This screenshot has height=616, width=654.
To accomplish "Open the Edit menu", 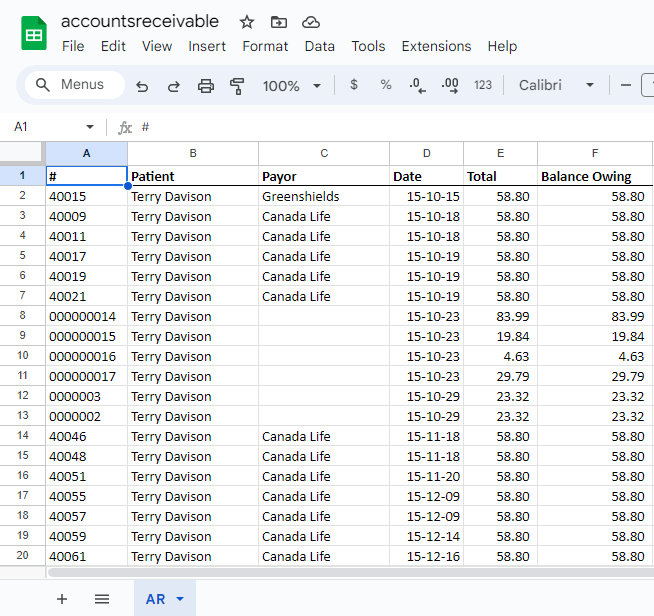I will [113, 46].
